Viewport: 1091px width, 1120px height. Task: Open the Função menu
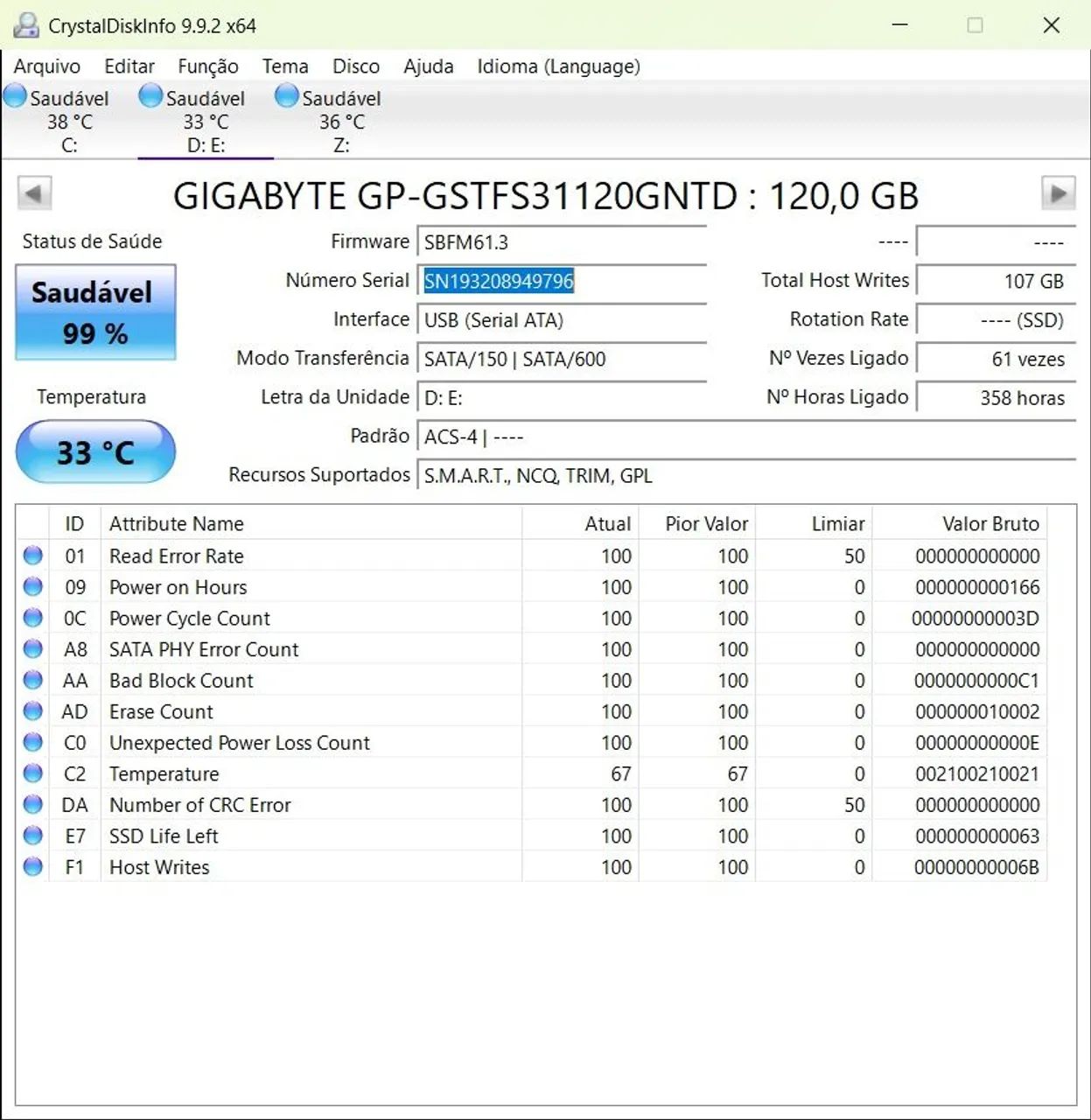[208, 66]
